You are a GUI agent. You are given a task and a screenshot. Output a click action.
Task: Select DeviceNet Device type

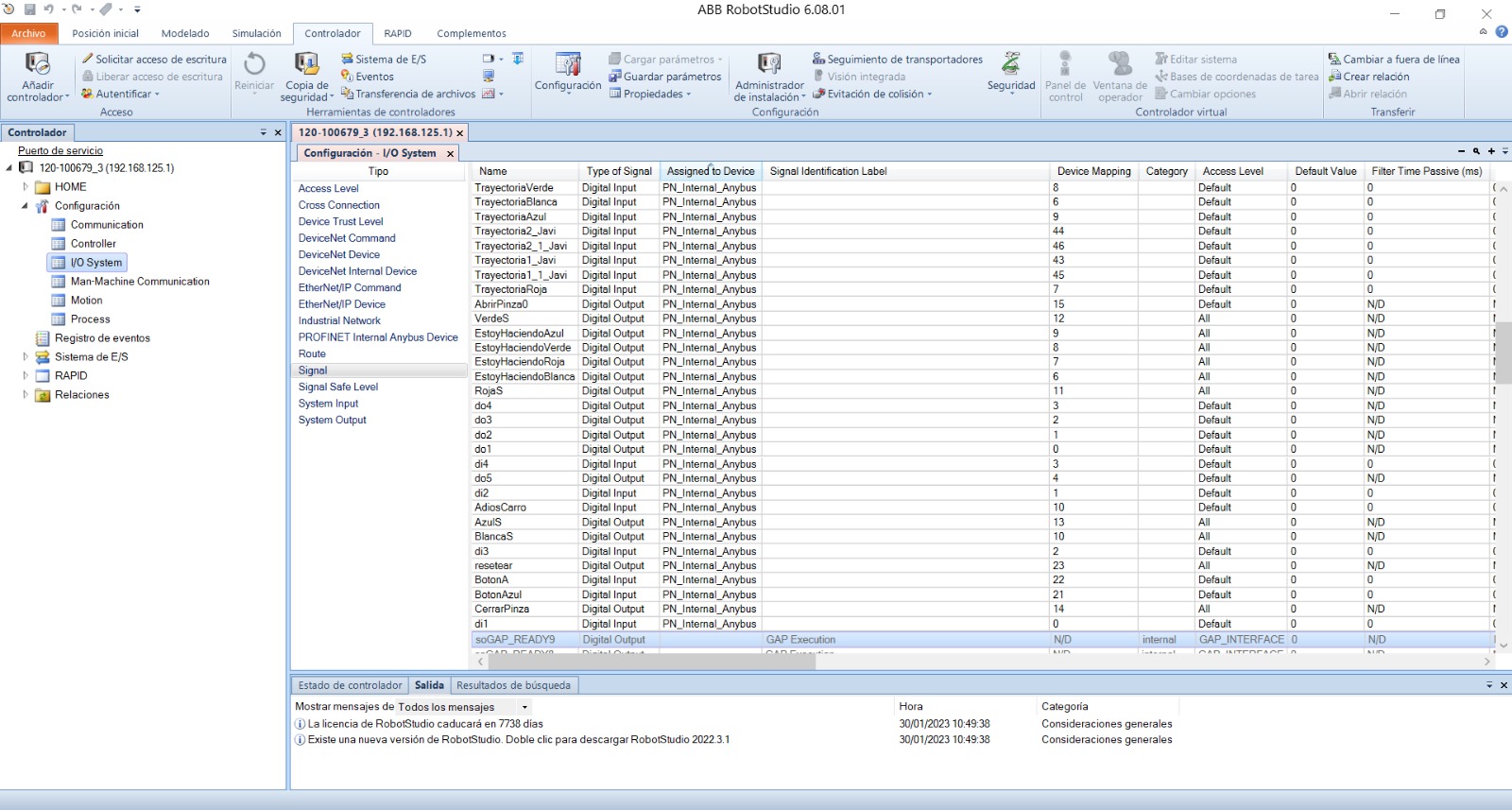coord(339,254)
